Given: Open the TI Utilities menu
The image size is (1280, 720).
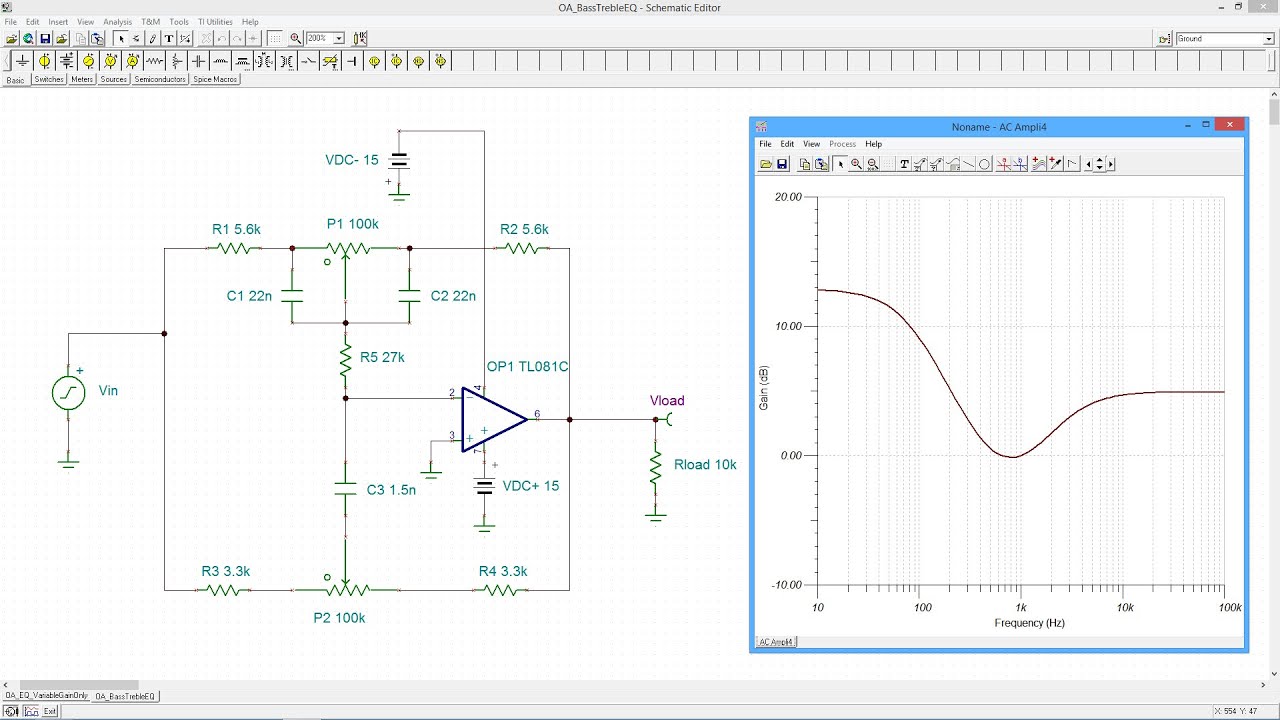Looking at the screenshot, I should coord(215,22).
